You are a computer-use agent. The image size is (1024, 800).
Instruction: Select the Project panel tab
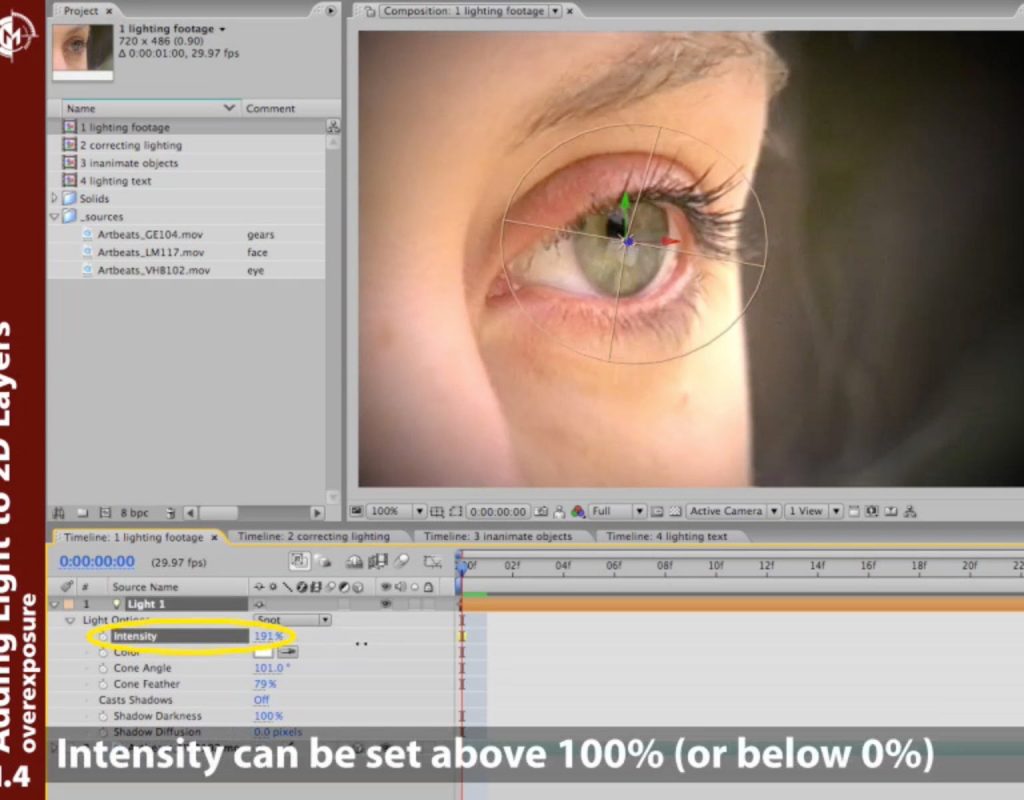click(81, 10)
